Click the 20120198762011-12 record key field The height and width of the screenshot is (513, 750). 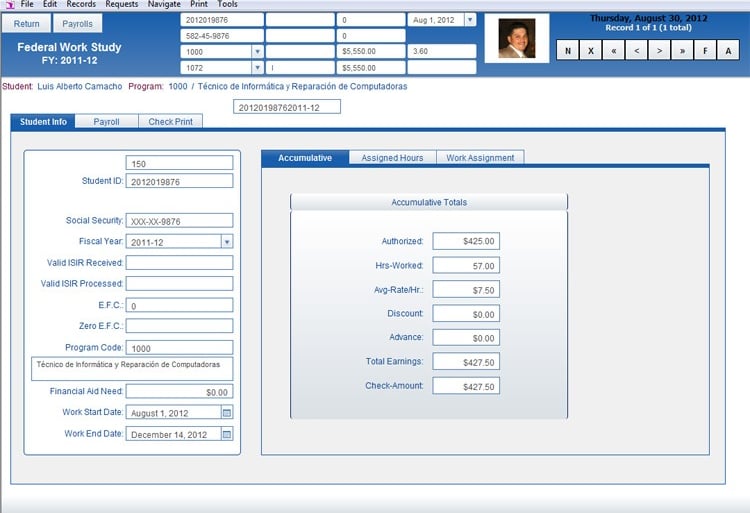point(287,107)
